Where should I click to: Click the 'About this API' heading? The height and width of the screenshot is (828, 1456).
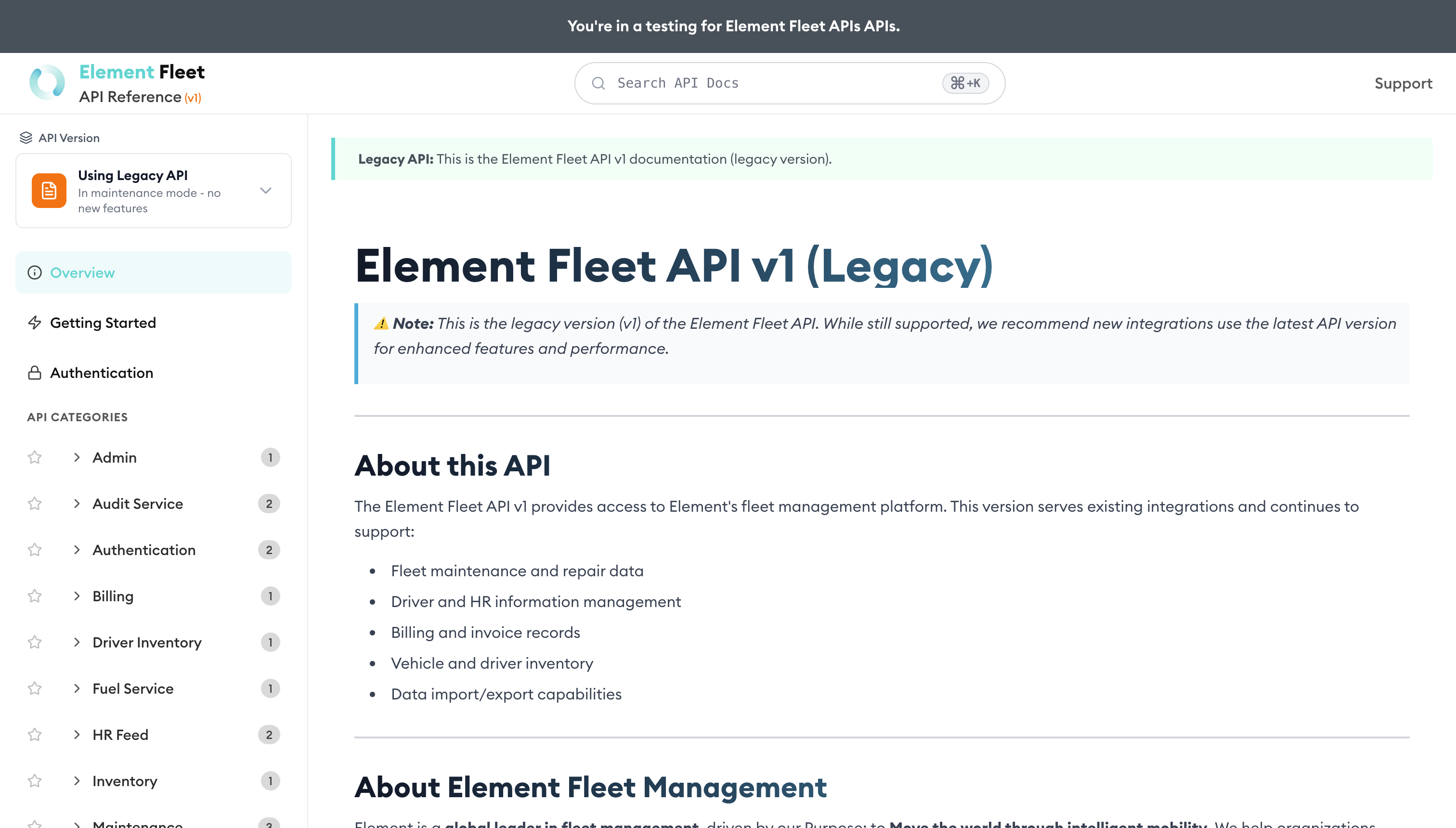pyautogui.click(x=452, y=466)
